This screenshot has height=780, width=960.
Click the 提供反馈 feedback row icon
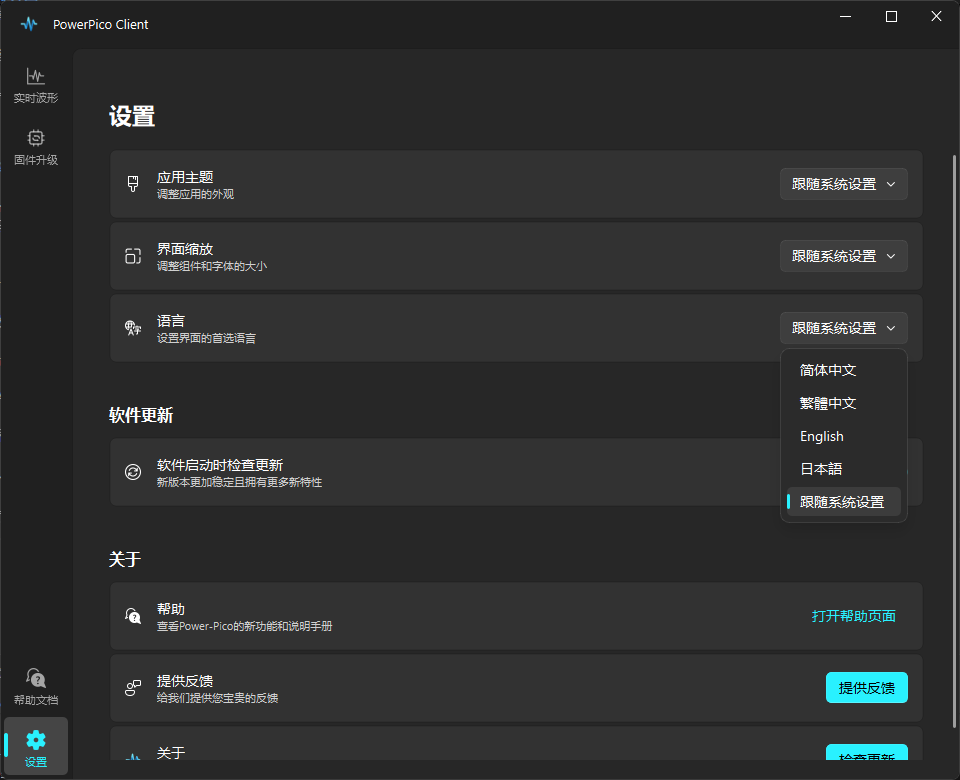133,688
